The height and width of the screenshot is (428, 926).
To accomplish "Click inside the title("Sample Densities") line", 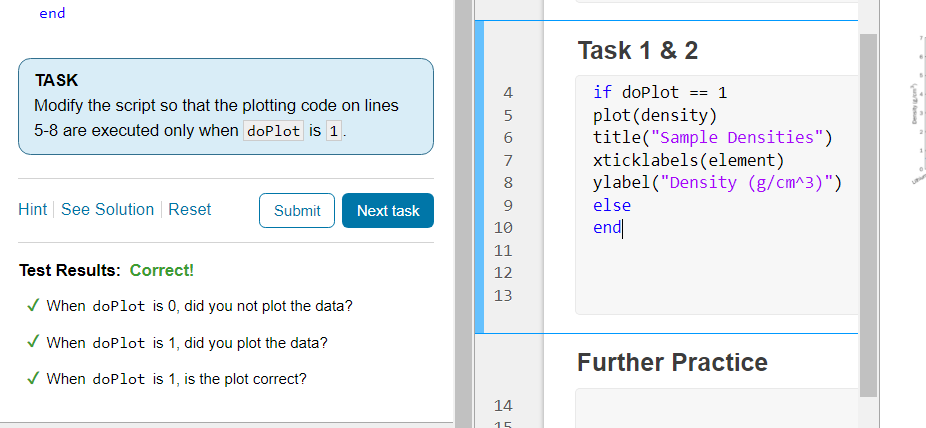I will click(x=712, y=137).
